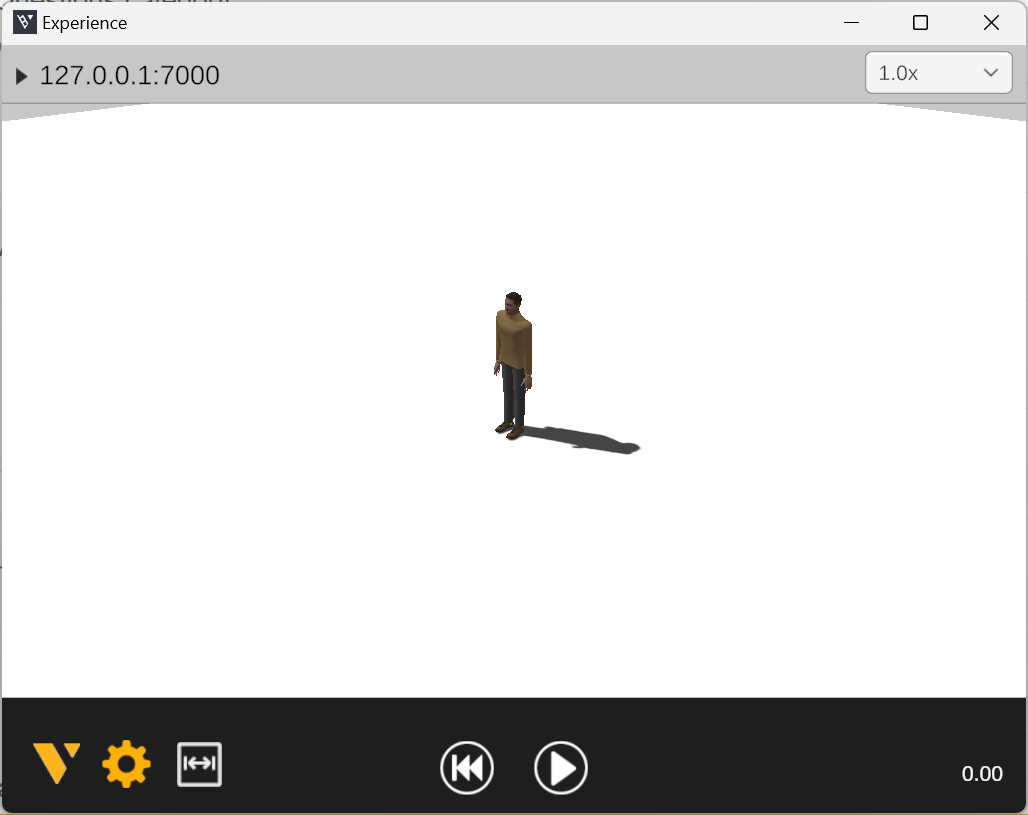This screenshot has height=815, width=1028.
Task: Rewind playback to the start
Action: pyautogui.click(x=467, y=767)
